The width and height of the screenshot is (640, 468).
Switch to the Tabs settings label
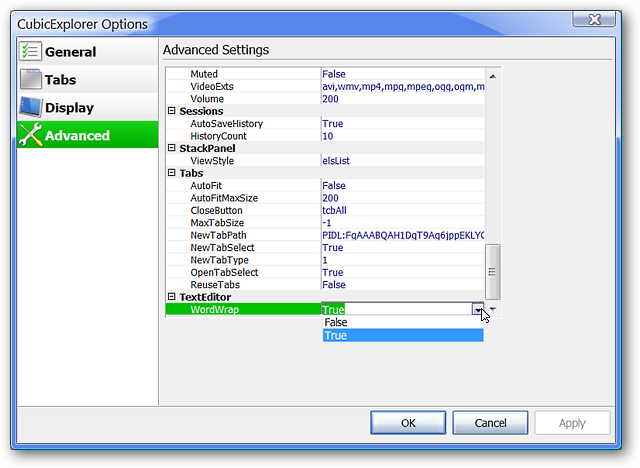[x=60, y=80]
